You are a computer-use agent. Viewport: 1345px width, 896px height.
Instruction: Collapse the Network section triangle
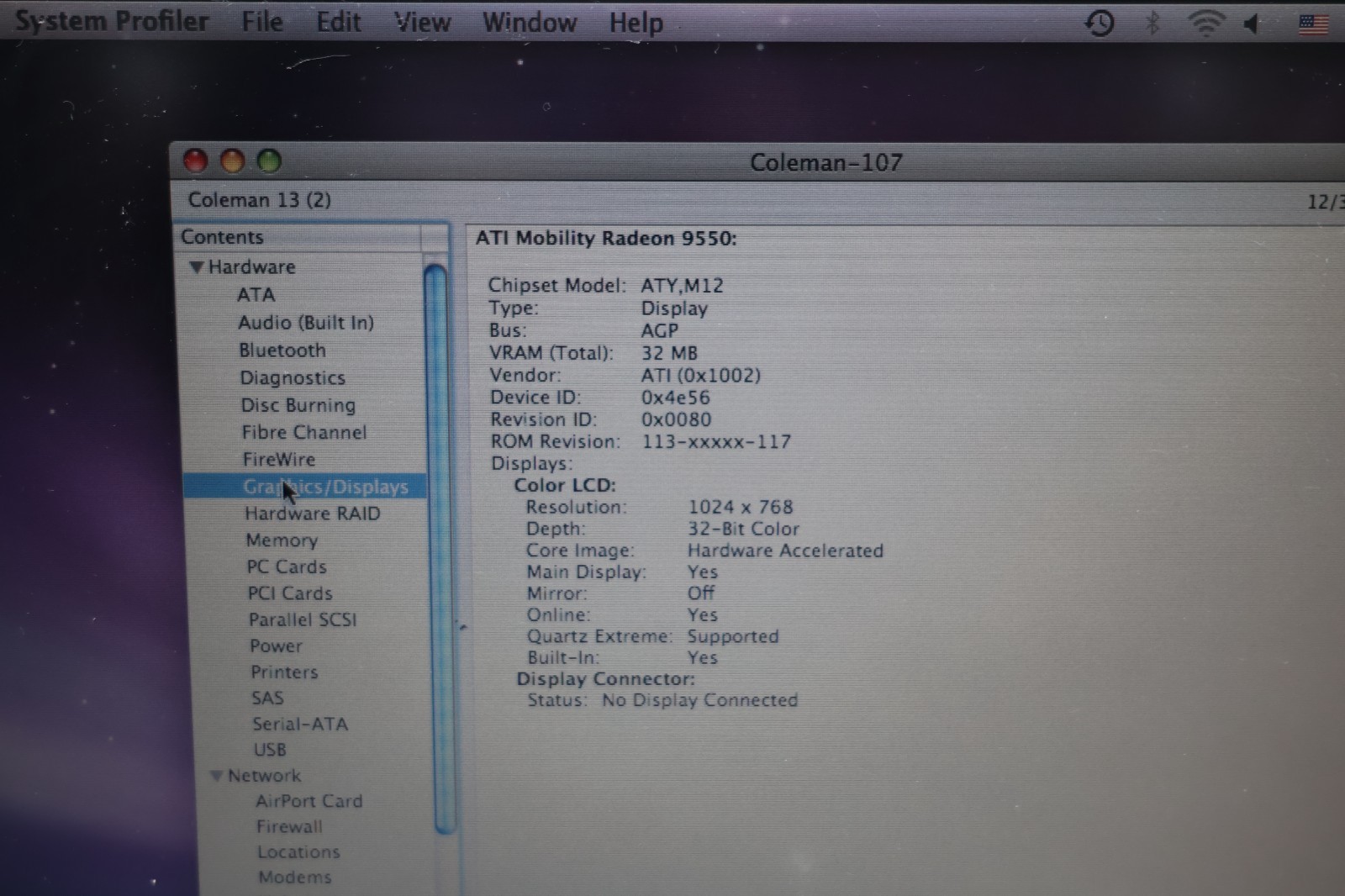tap(217, 776)
